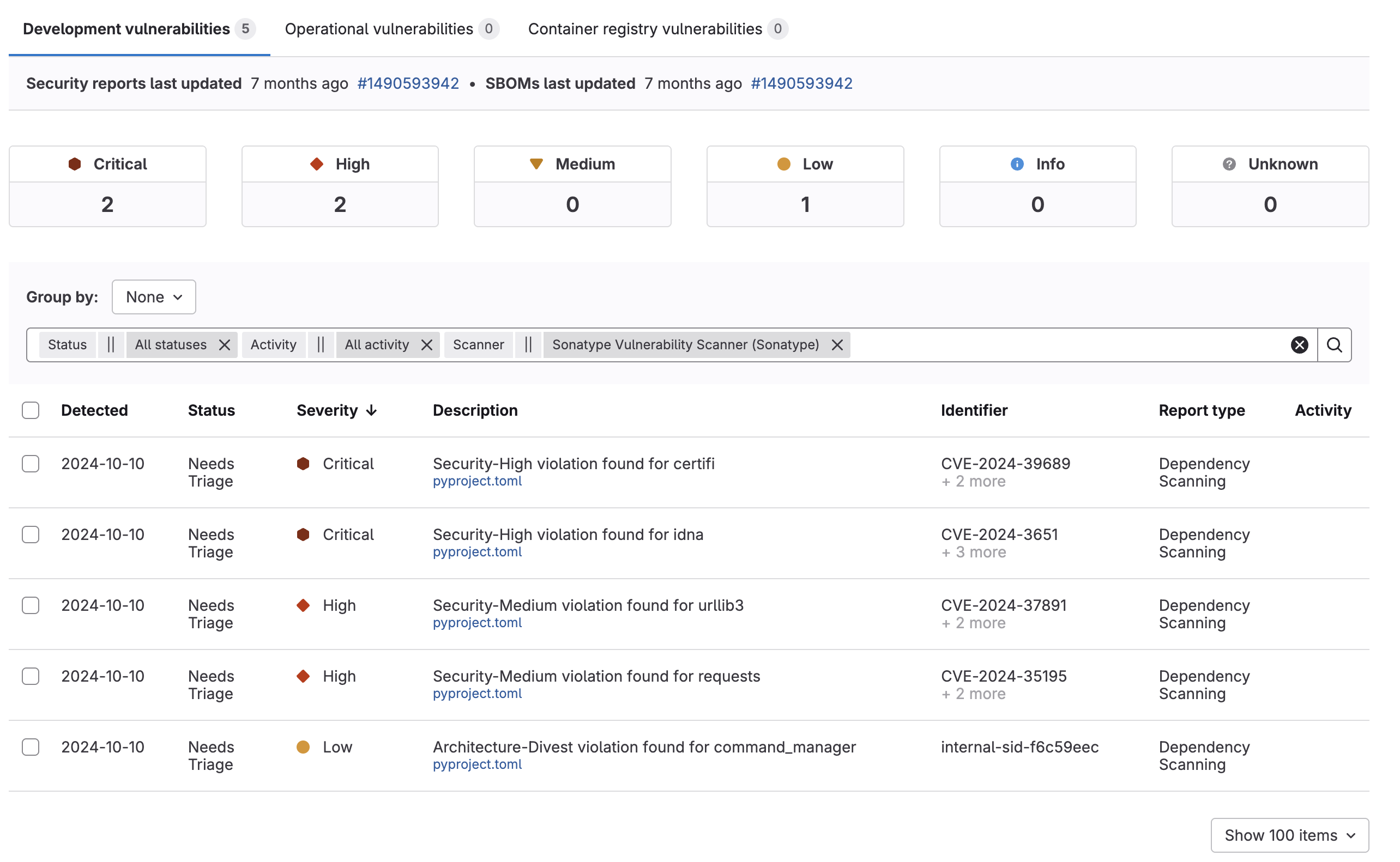Open pyproject.toml link under requests
The width and height of the screenshot is (1400, 862).
tap(478, 693)
